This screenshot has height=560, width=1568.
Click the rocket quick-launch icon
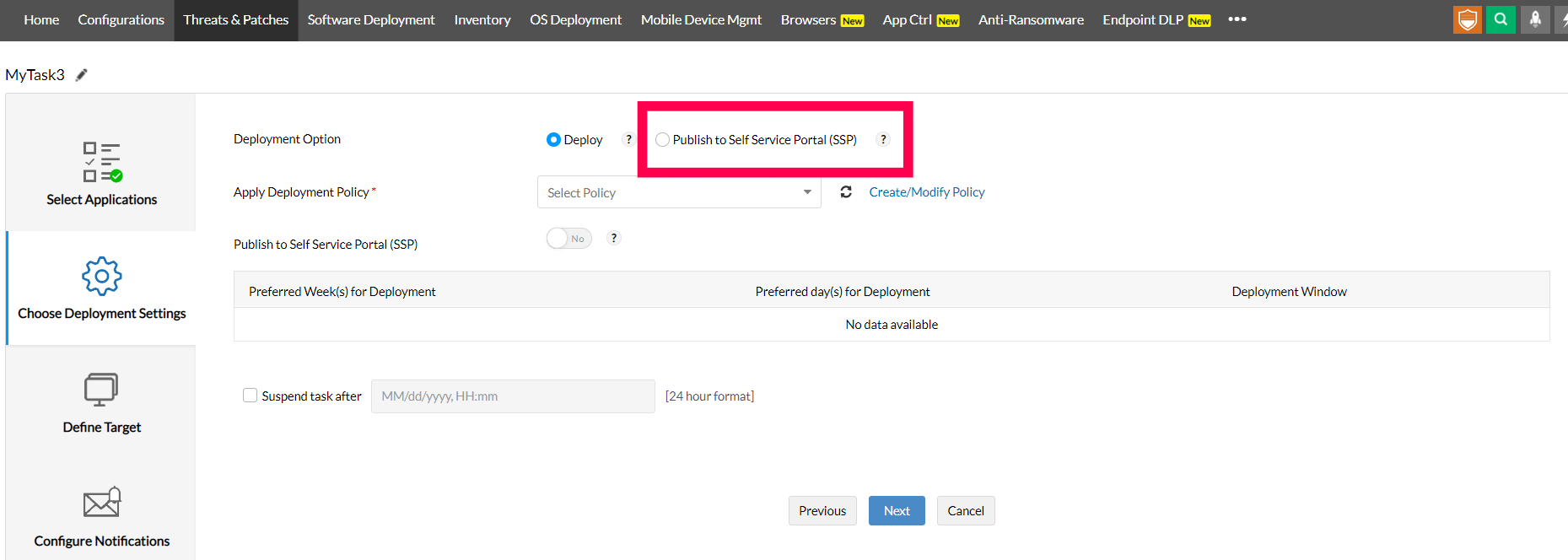(x=1535, y=19)
